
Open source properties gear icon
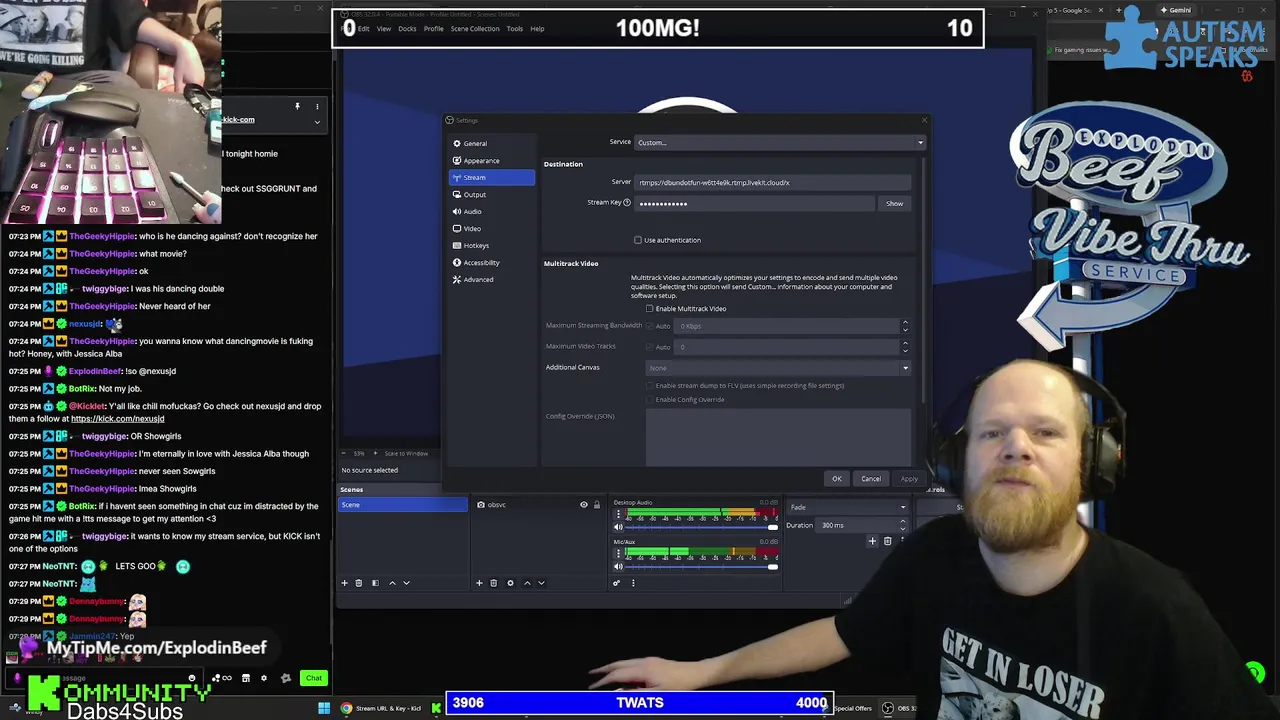click(510, 583)
